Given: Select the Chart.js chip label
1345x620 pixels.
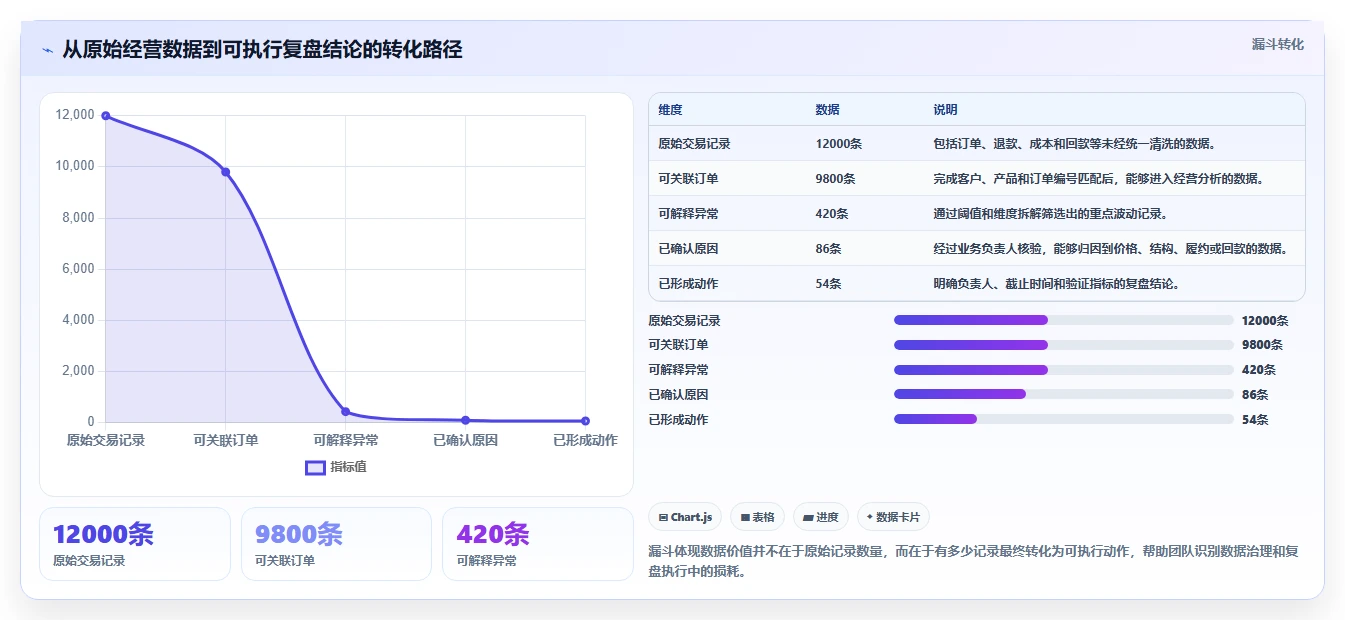Looking at the screenshot, I should click(x=691, y=517).
